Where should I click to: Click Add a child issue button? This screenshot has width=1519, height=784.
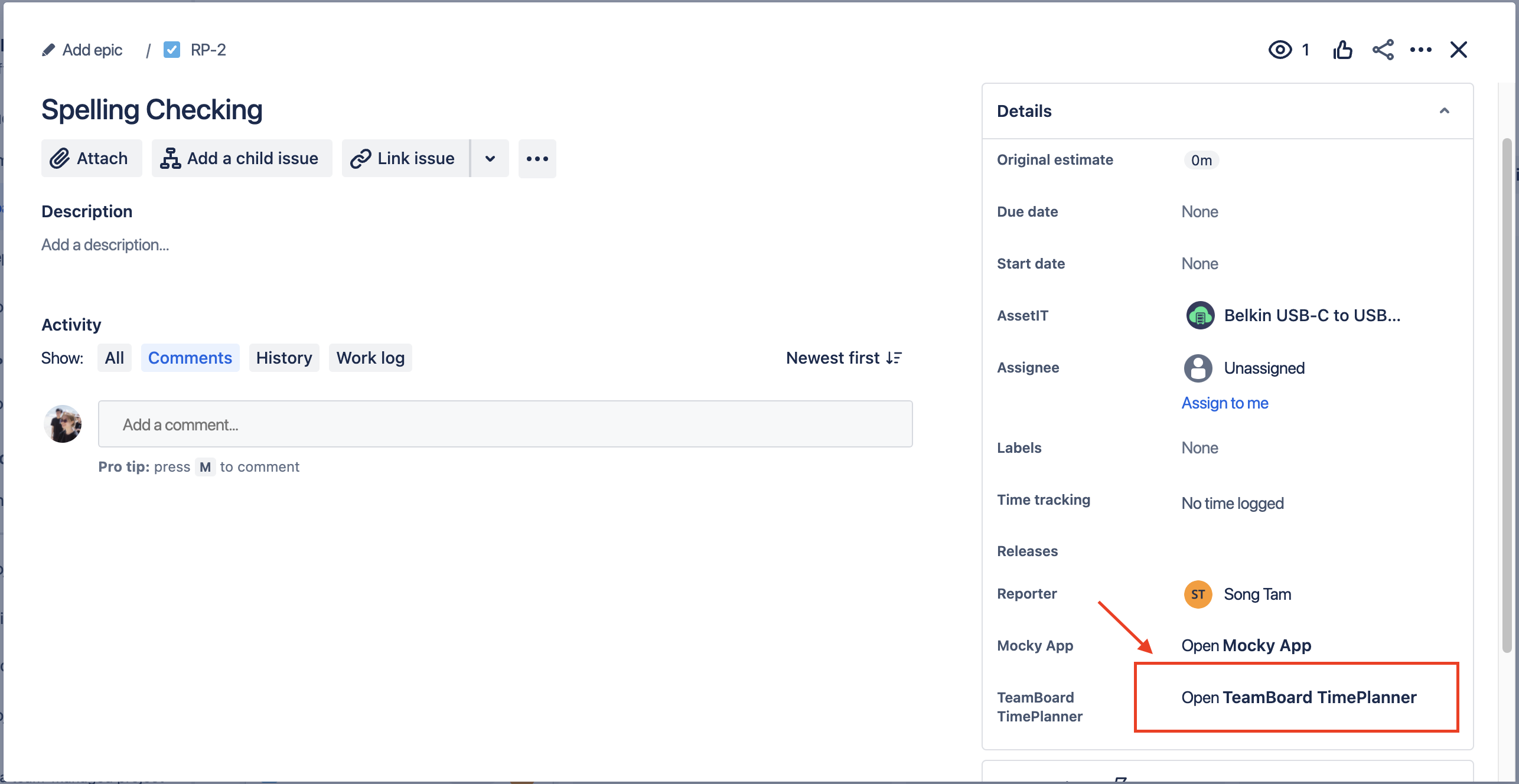click(x=242, y=158)
